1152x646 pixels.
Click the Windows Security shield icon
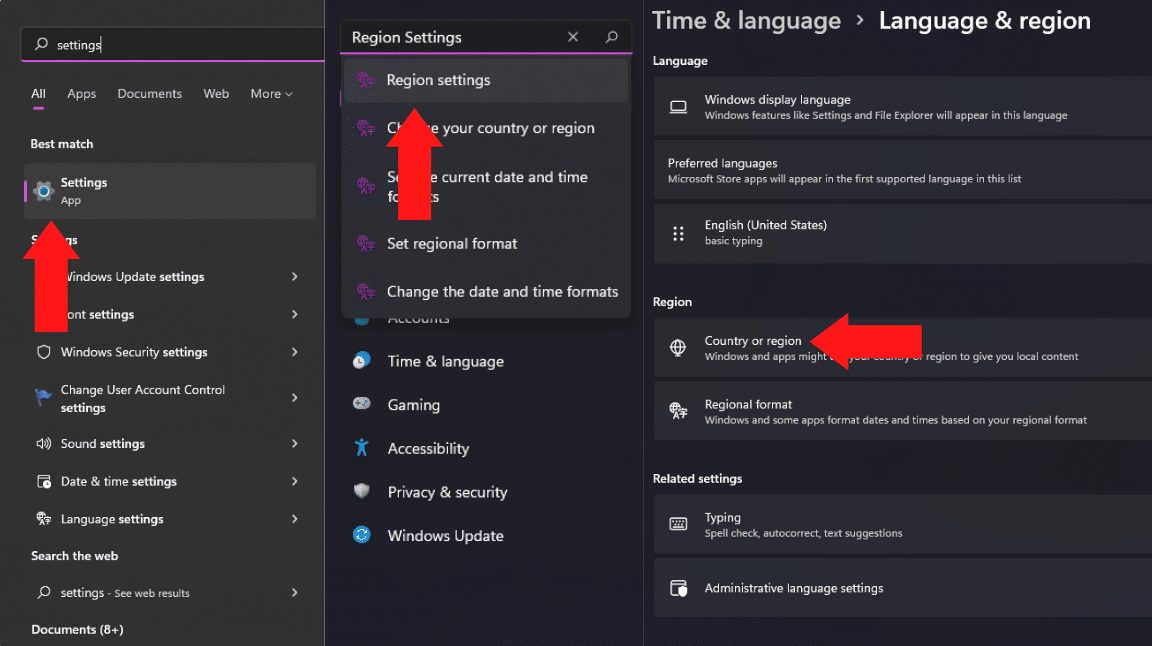(43, 352)
